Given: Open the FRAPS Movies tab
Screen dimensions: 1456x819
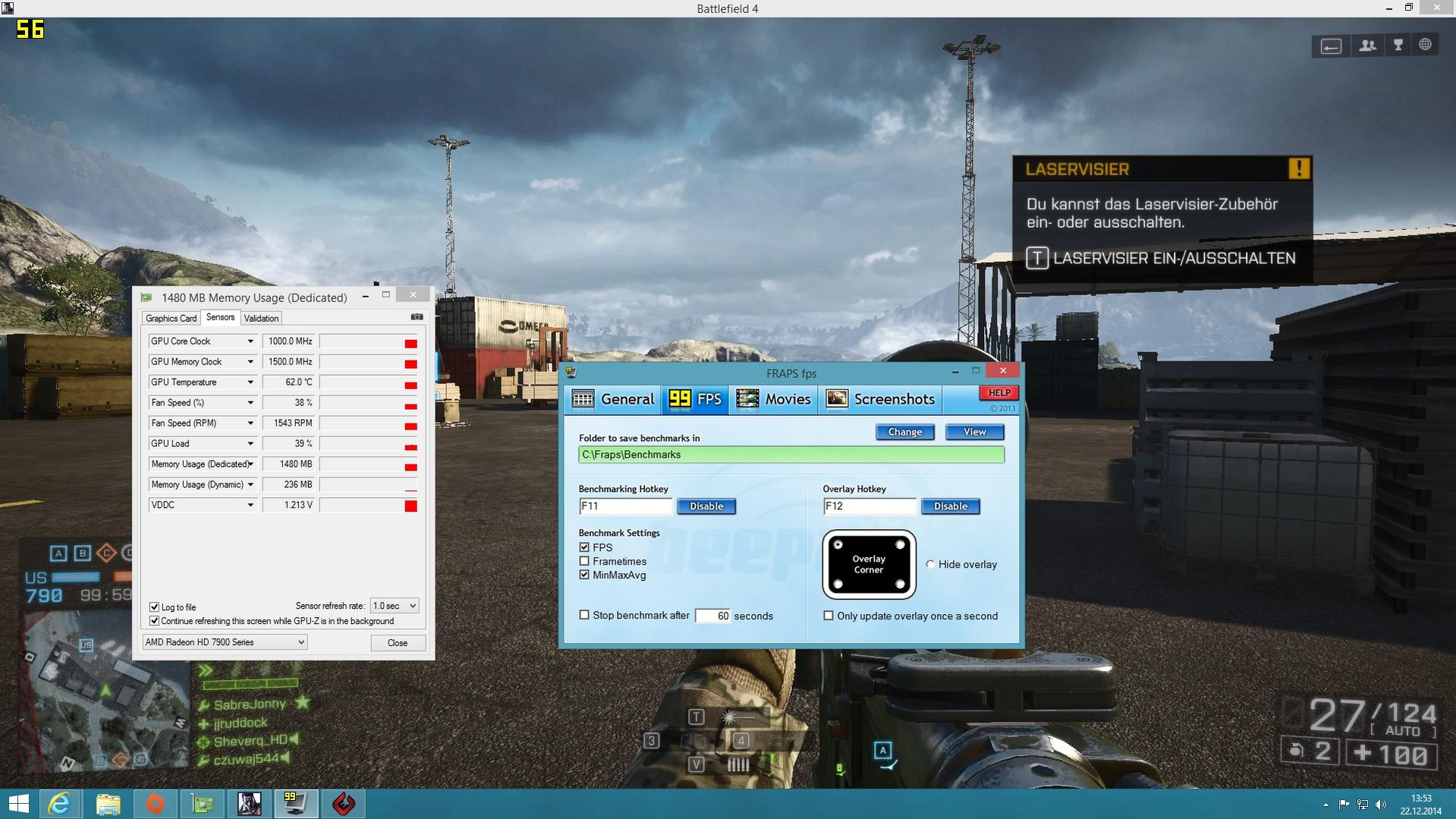Looking at the screenshot, I should [x=773, y=399].
